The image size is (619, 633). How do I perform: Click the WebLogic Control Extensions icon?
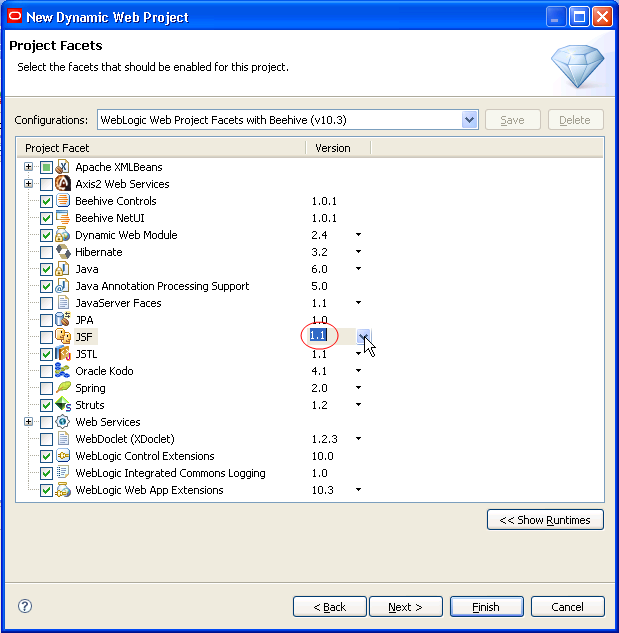(63, 456)
